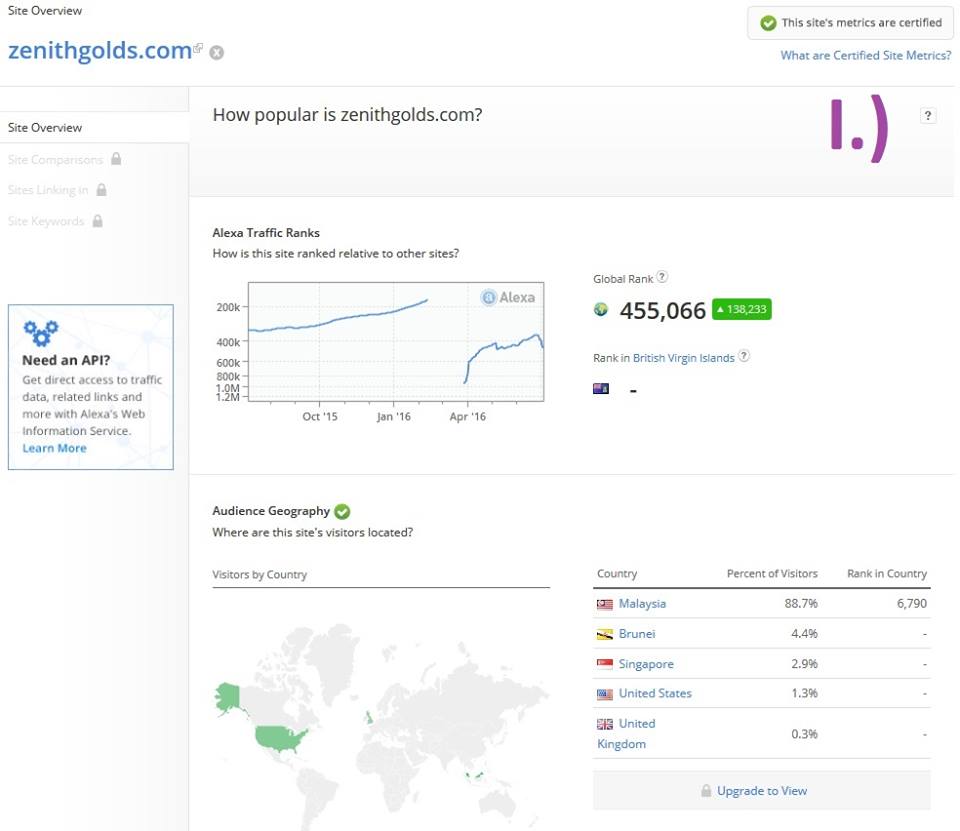Screen dimensions: 960x831
Task: Click green rank change badge 138,233
Action: [x=742, y=309]
